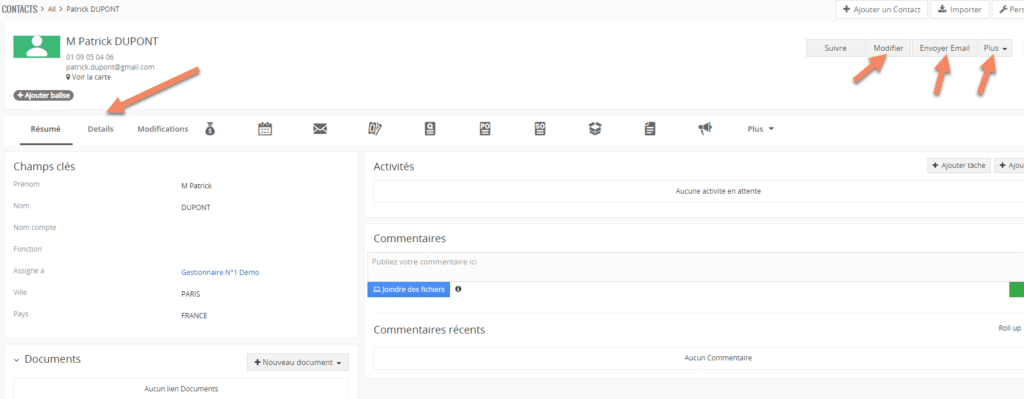Click the FRANCE value in Pays field

tap(194, 315)
